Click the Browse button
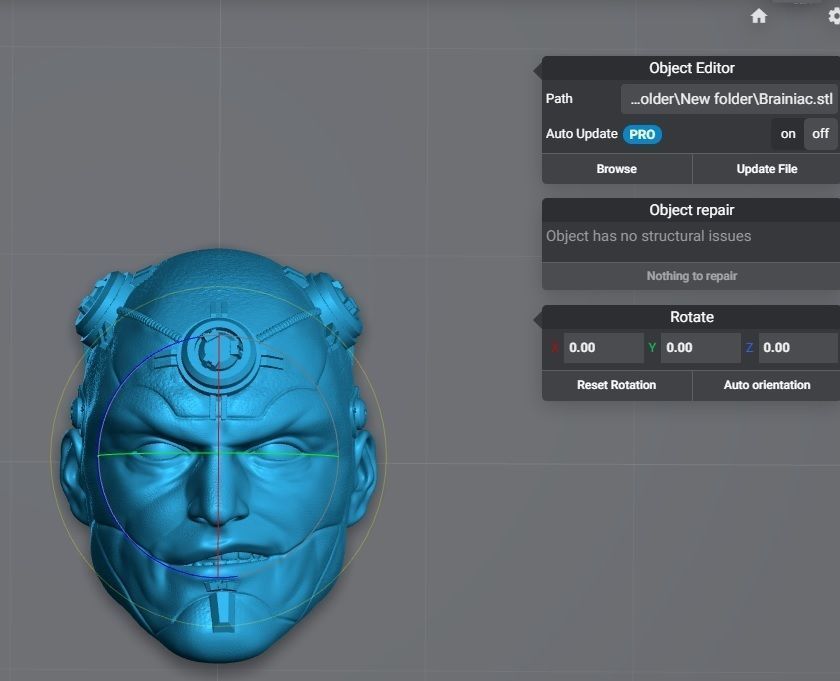Screen dimensions: 840x681 click(x=617, y=169)
